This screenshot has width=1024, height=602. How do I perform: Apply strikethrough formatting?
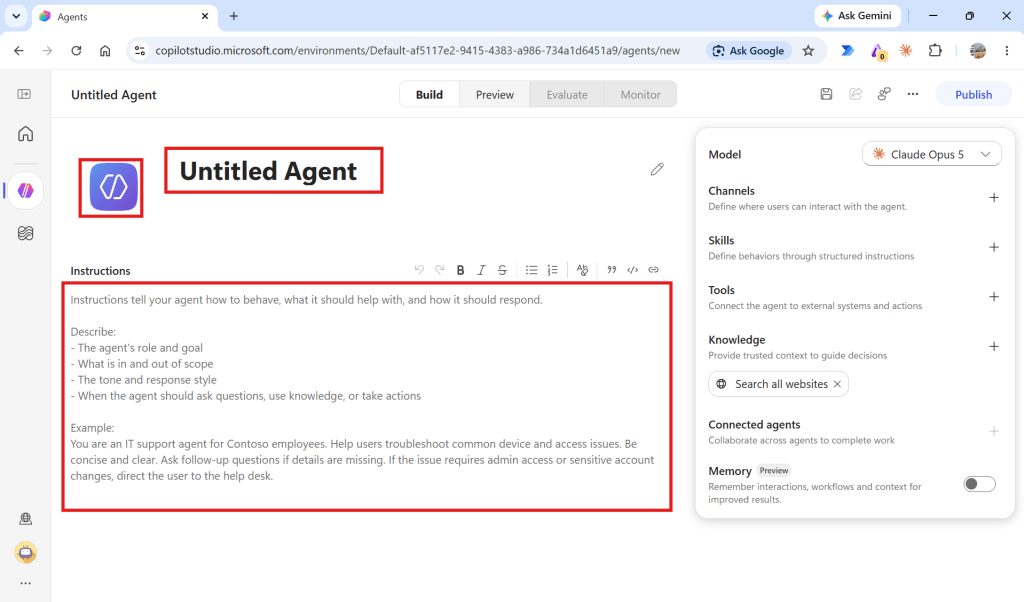pyautogui.click(x=502, y=270)
